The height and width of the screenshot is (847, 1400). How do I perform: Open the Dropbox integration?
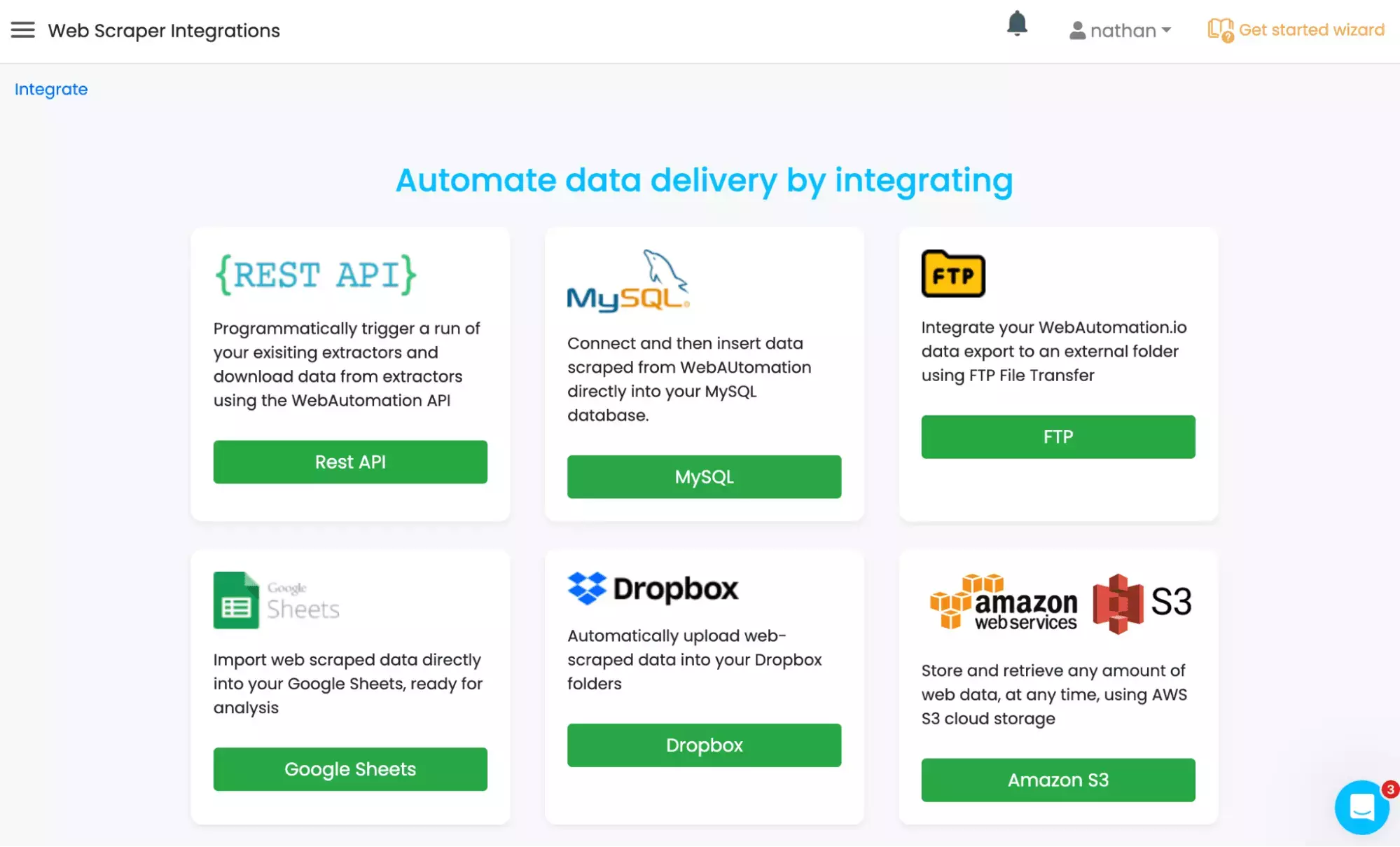704,745
